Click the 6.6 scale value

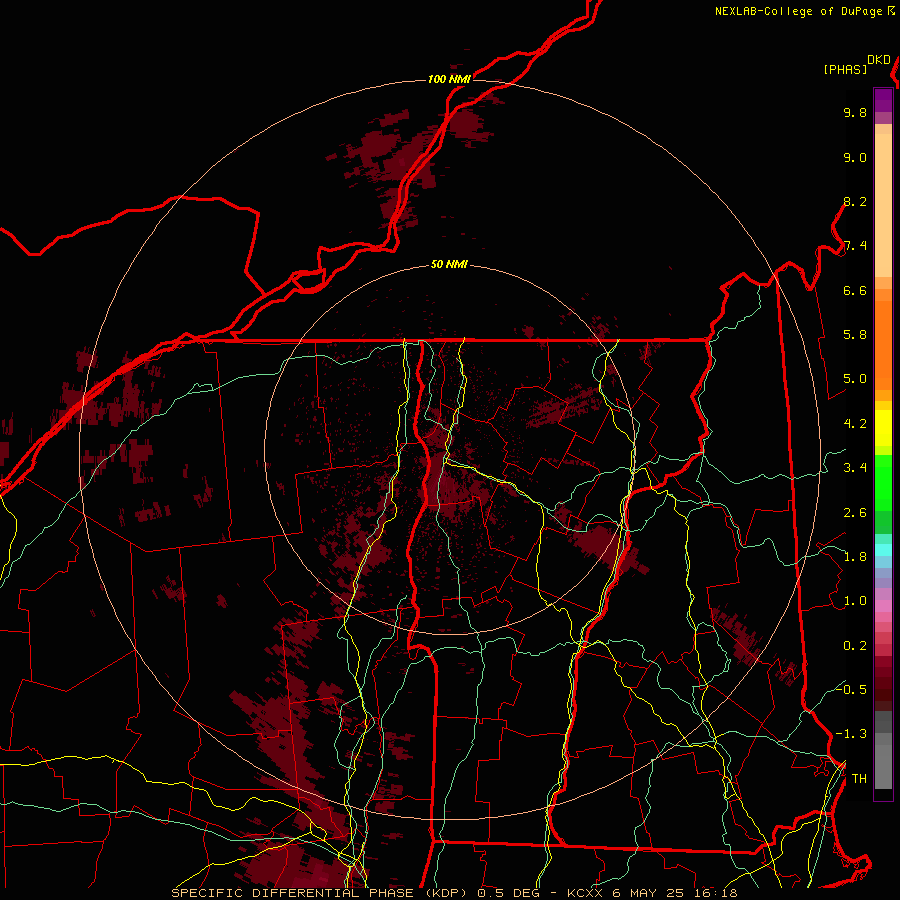(855, 290)
